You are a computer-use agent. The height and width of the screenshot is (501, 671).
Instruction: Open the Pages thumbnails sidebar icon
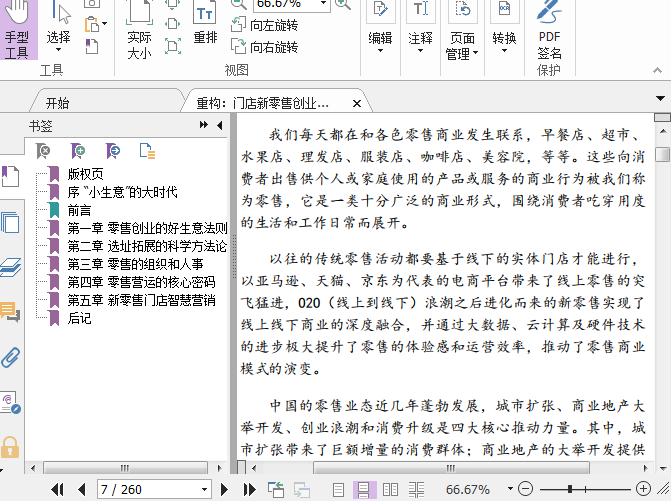click(x=10, y=222)
